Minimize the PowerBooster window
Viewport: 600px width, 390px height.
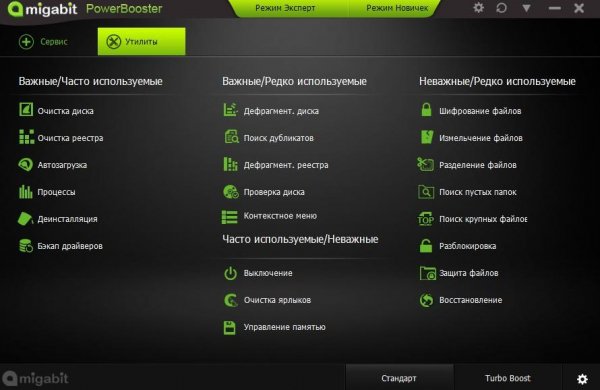(x=554, y=8)
